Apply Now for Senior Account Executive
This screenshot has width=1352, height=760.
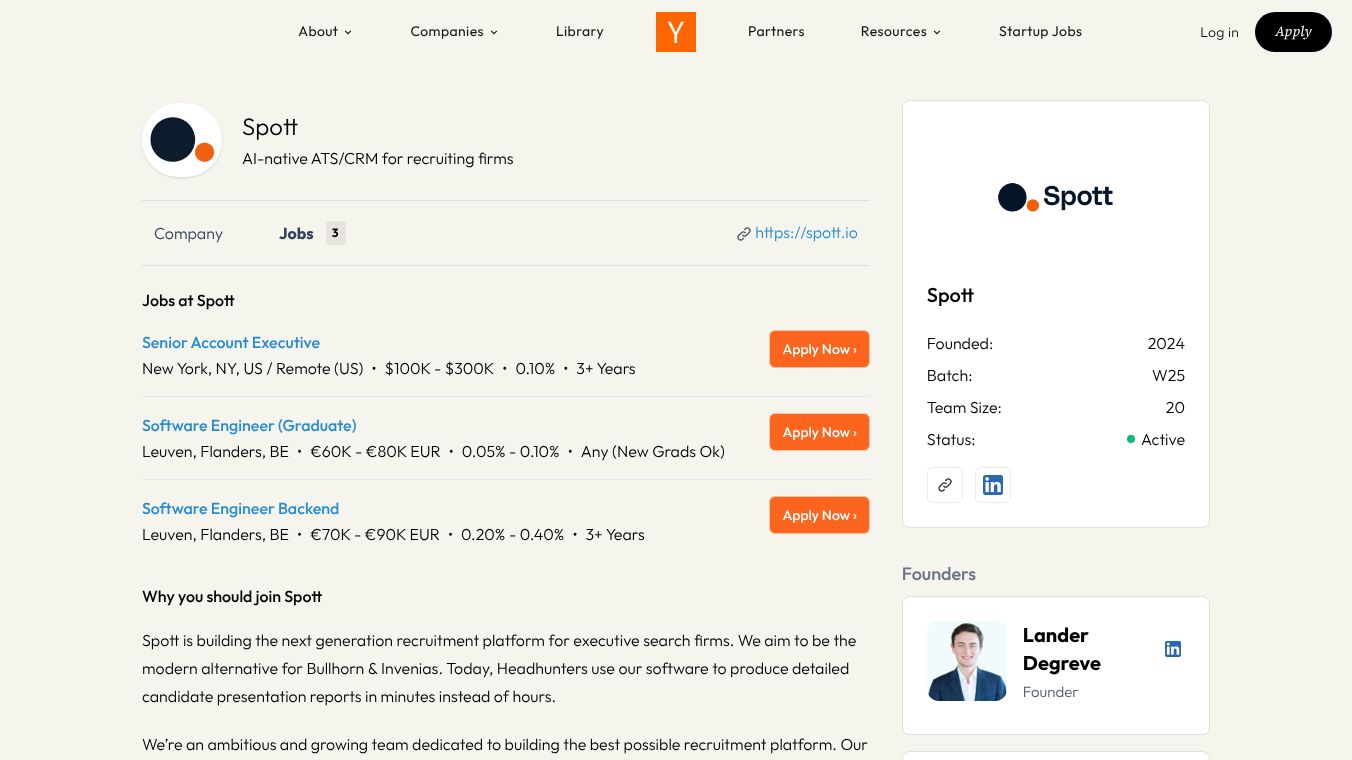(x=819, y=349)
